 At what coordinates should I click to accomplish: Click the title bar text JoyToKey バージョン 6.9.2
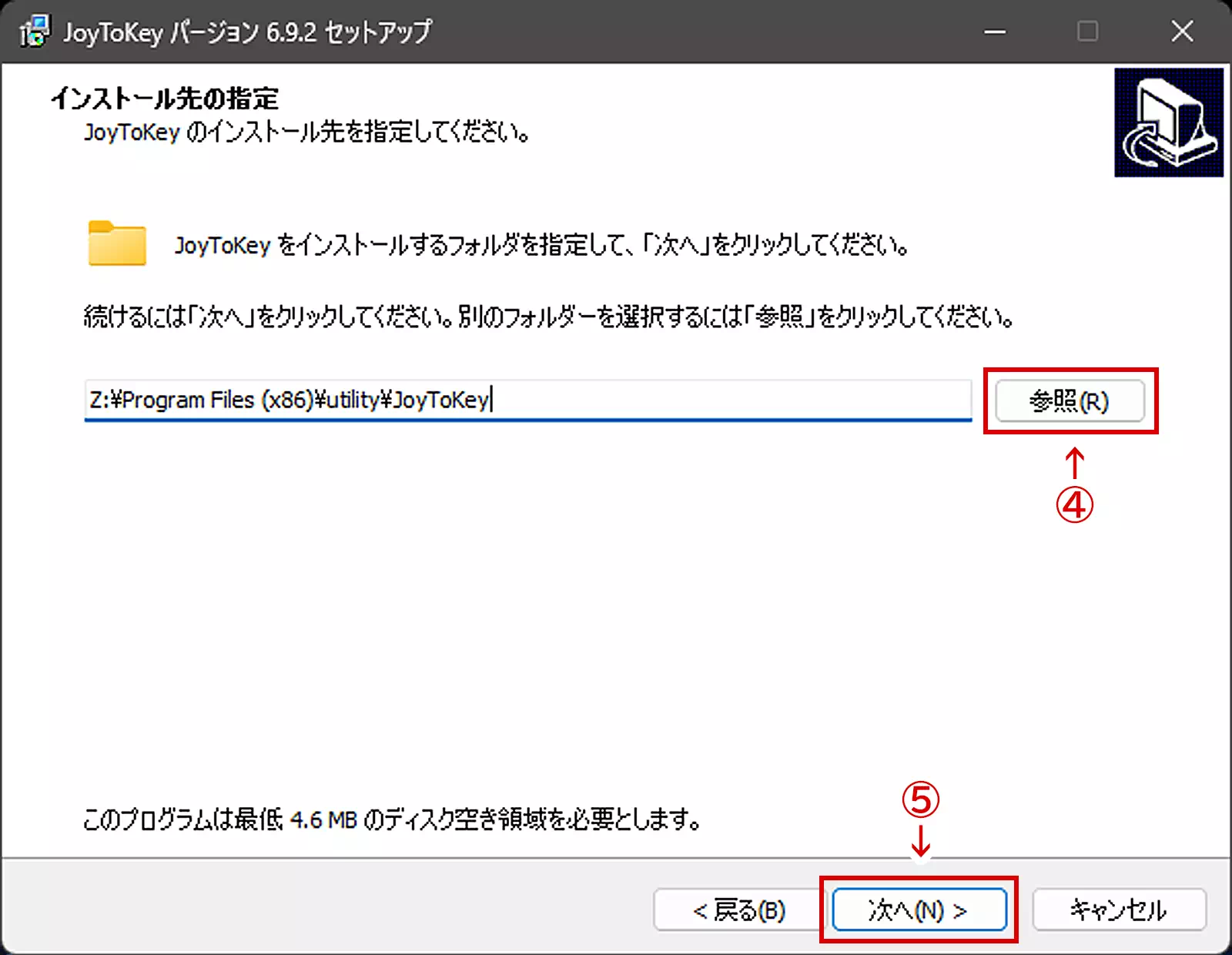247,32
